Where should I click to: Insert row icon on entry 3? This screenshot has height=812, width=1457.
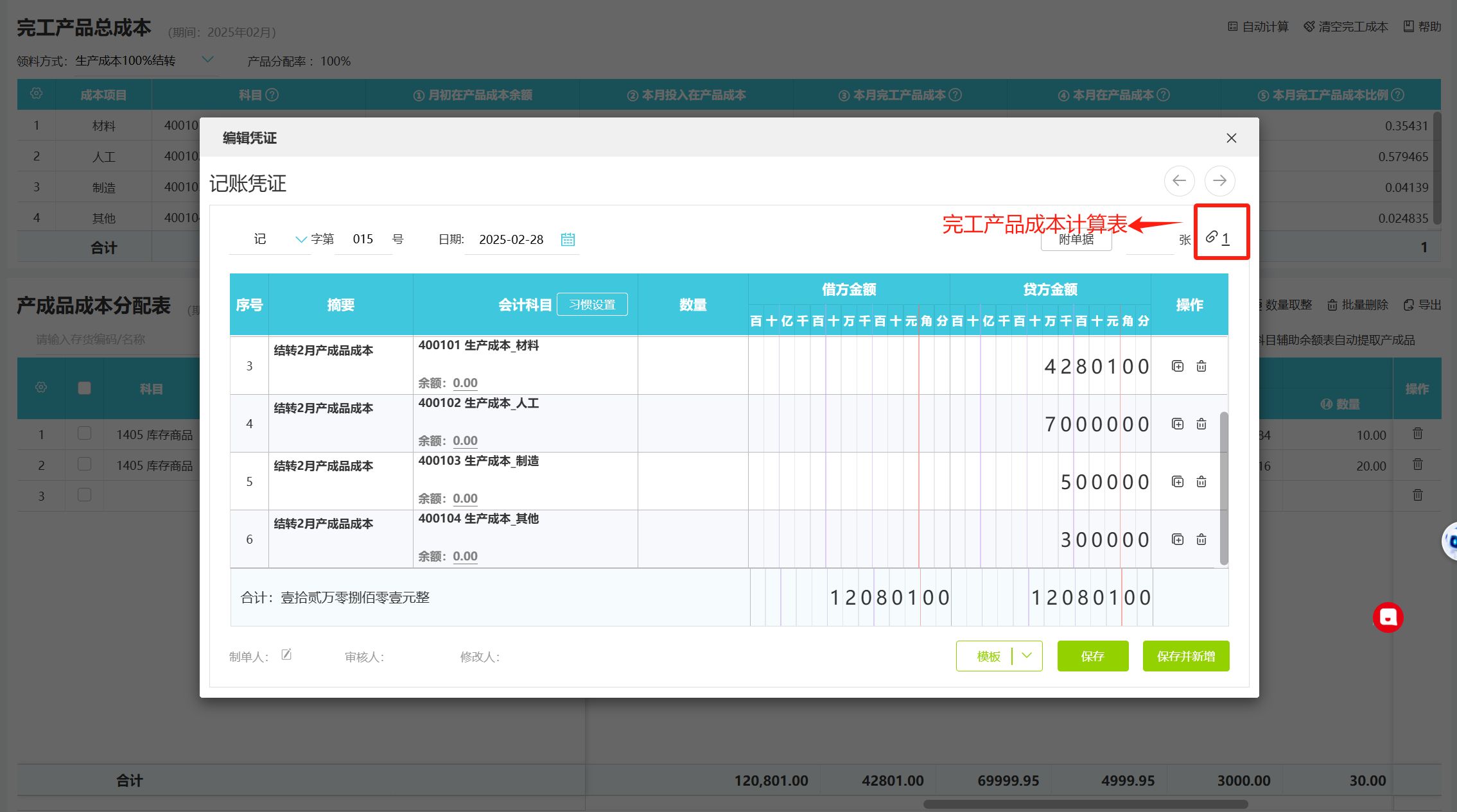coord(1178,366)
